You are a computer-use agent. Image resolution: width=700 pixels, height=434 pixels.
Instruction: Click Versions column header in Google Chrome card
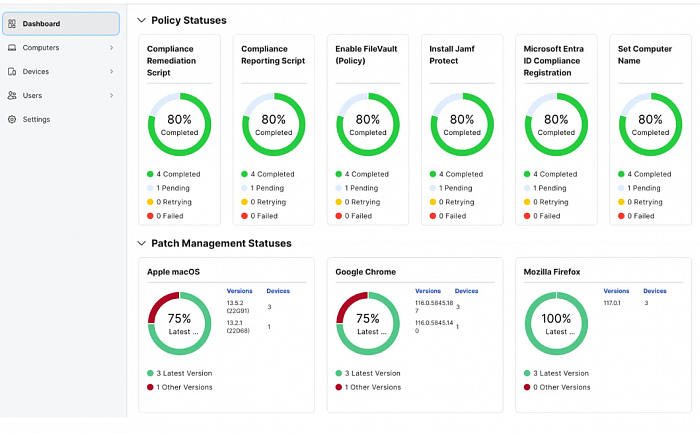click(x=428, y=291)
